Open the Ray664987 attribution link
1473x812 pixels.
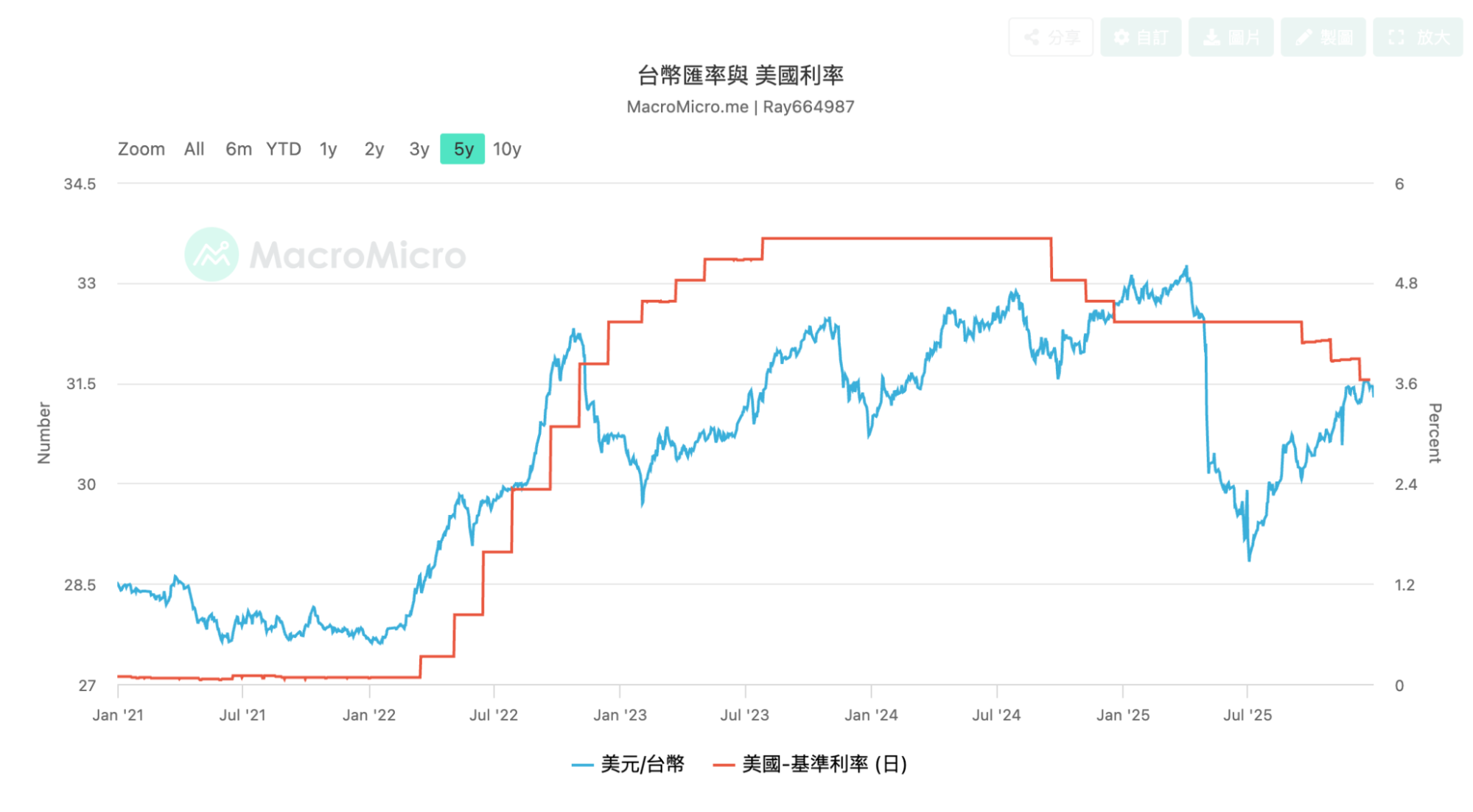tap(808, 107)
